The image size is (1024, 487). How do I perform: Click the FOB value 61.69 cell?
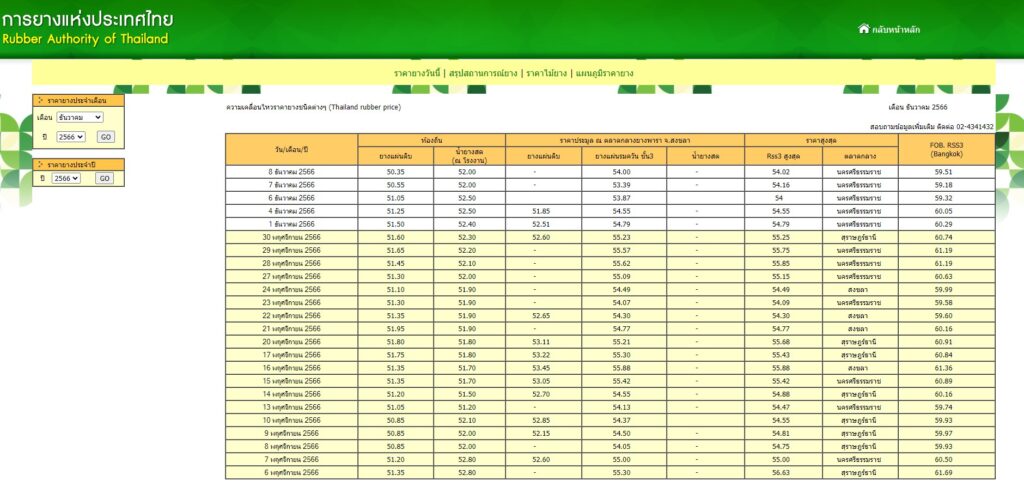click(945, 472)
